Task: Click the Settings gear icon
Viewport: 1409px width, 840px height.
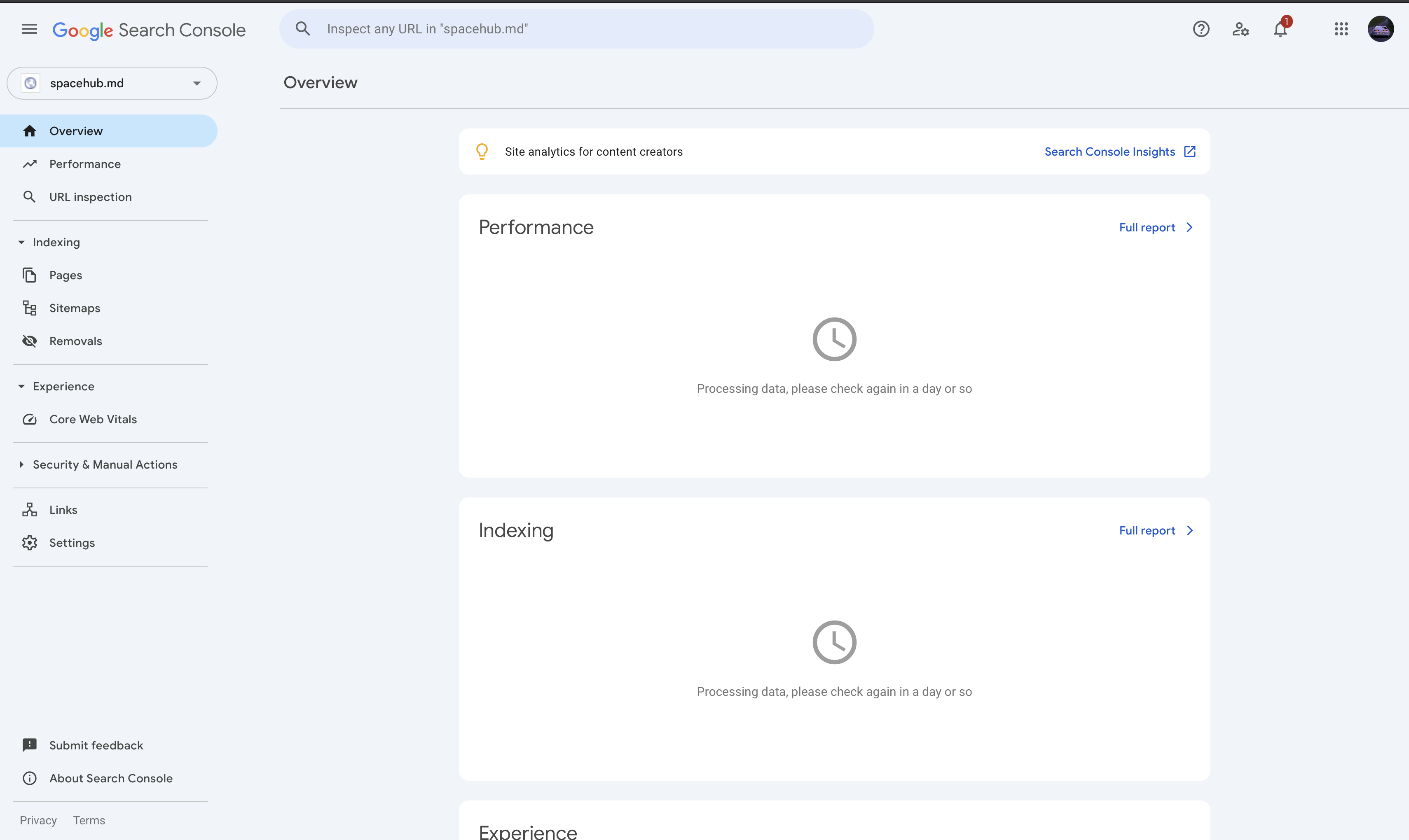Action: [29, 543]
